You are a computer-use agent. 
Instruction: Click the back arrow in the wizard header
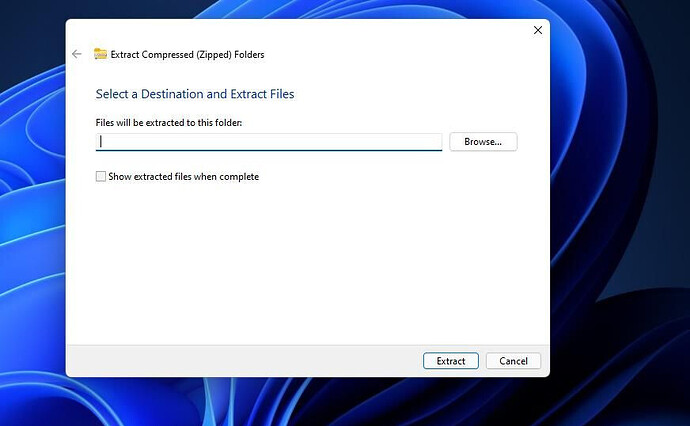tap(77, 54)
